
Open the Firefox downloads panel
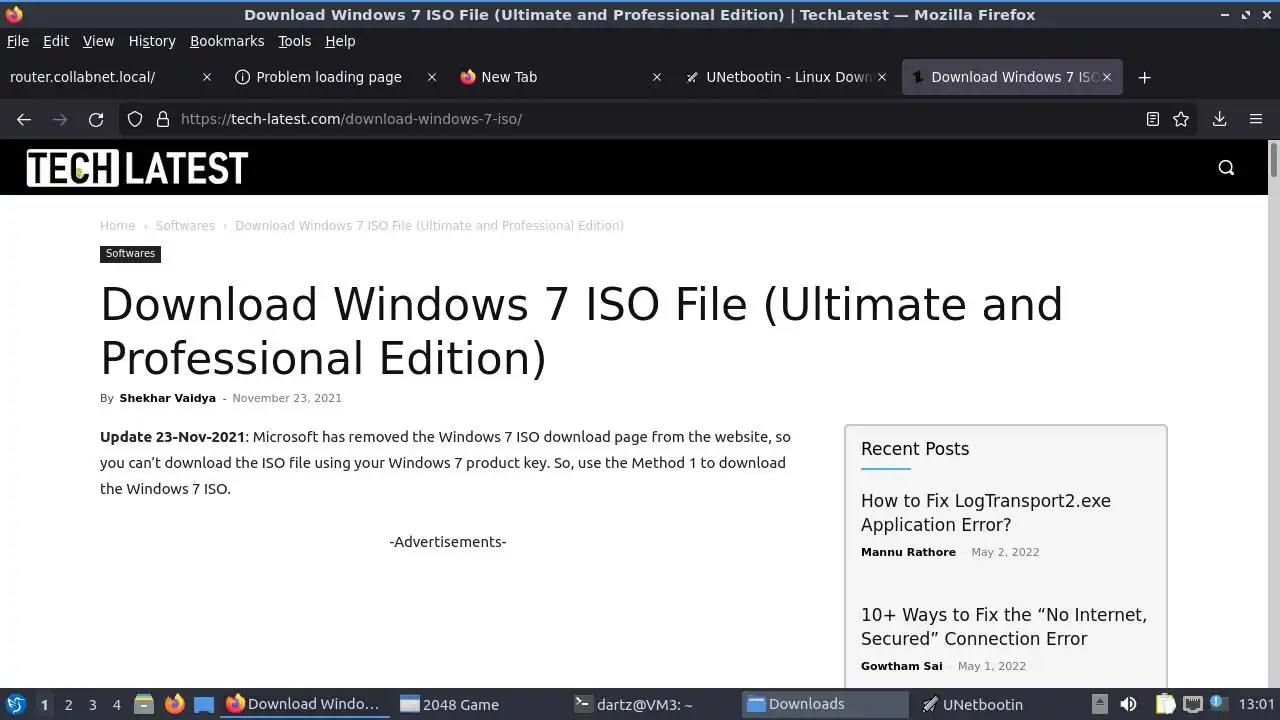pos(1219,119)
